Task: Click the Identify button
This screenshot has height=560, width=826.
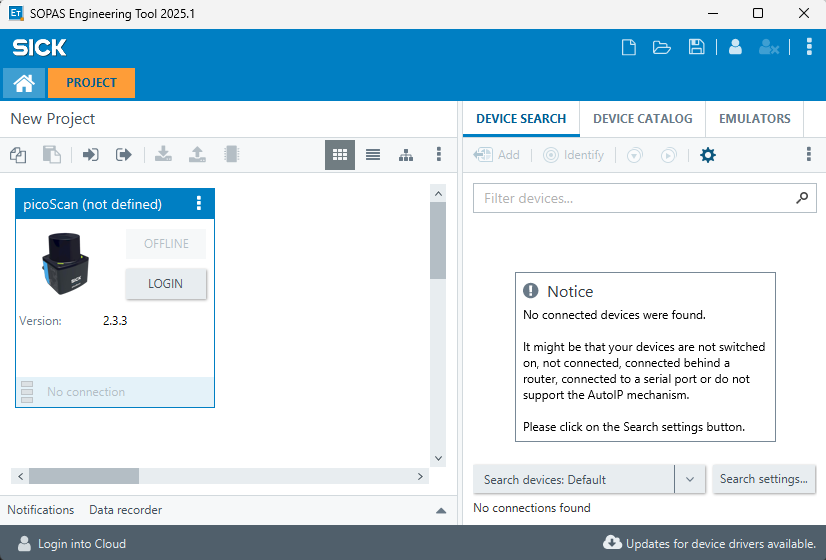Action: point(573,155)
